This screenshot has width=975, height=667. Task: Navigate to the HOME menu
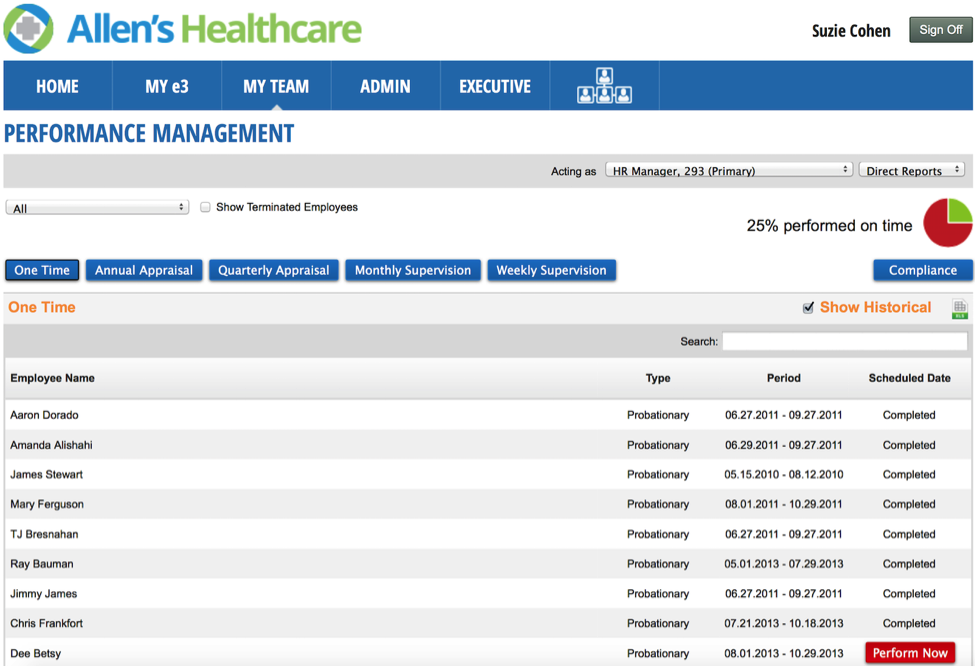(x=57, y=86)
